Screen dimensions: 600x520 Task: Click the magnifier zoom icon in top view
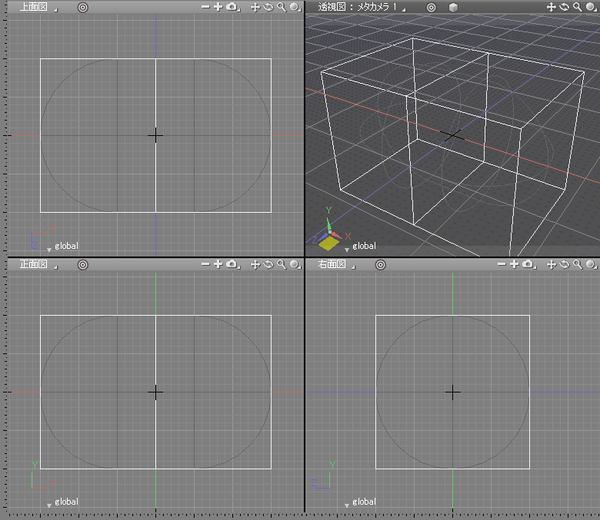(x=281, y=7)
